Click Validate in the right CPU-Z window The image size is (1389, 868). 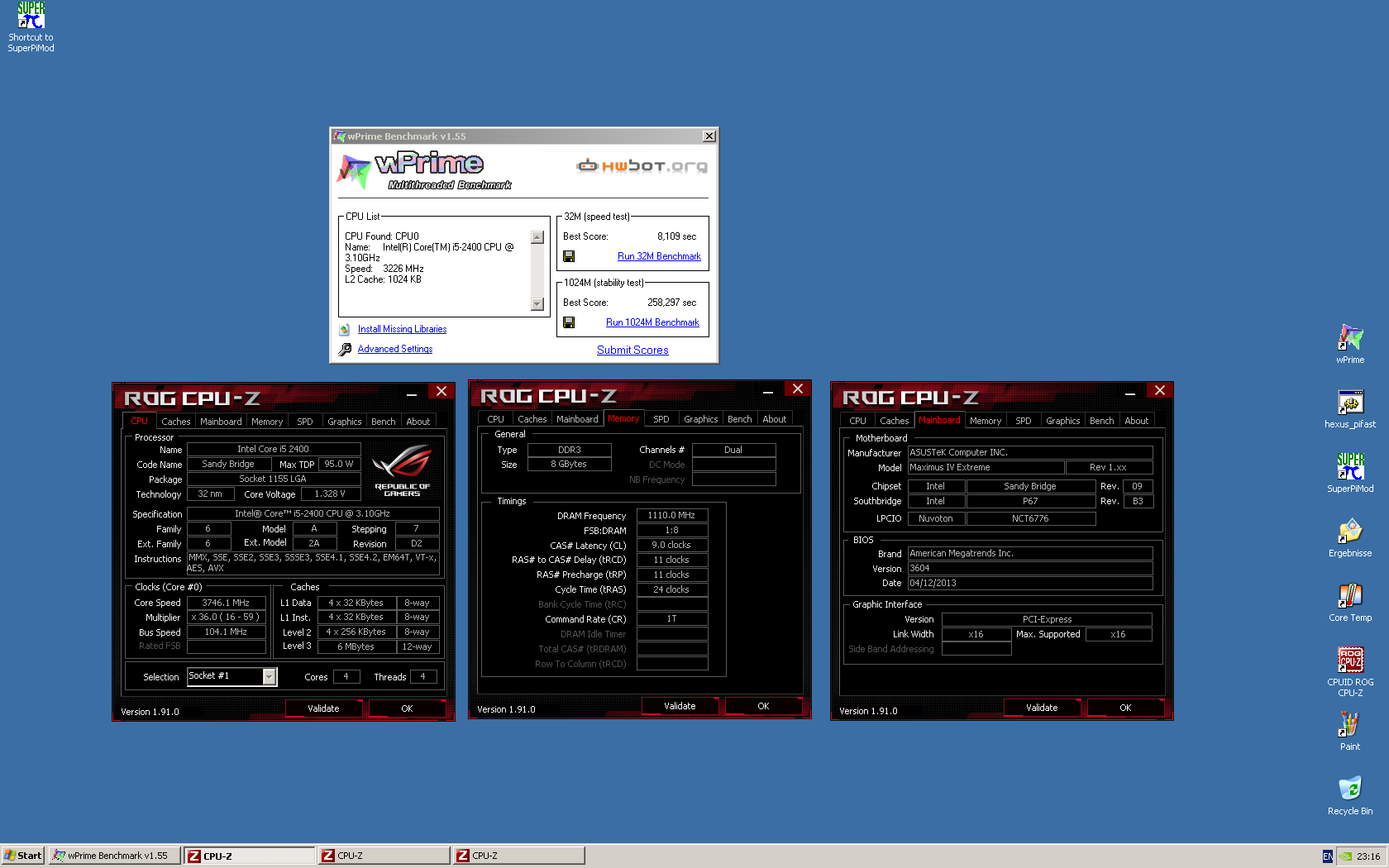1042,708
